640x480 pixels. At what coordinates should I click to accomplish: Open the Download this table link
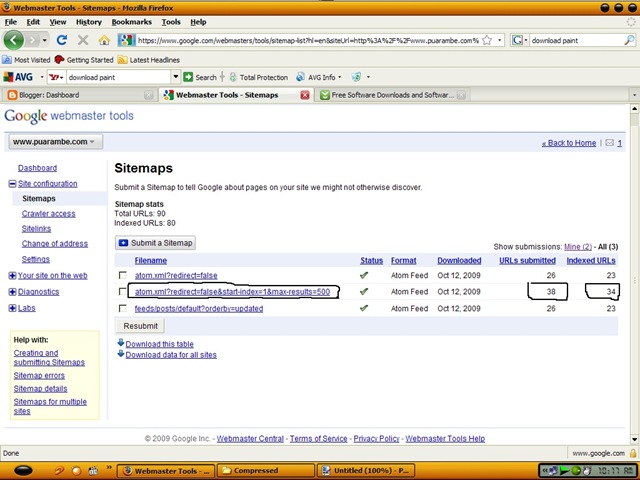159,344
